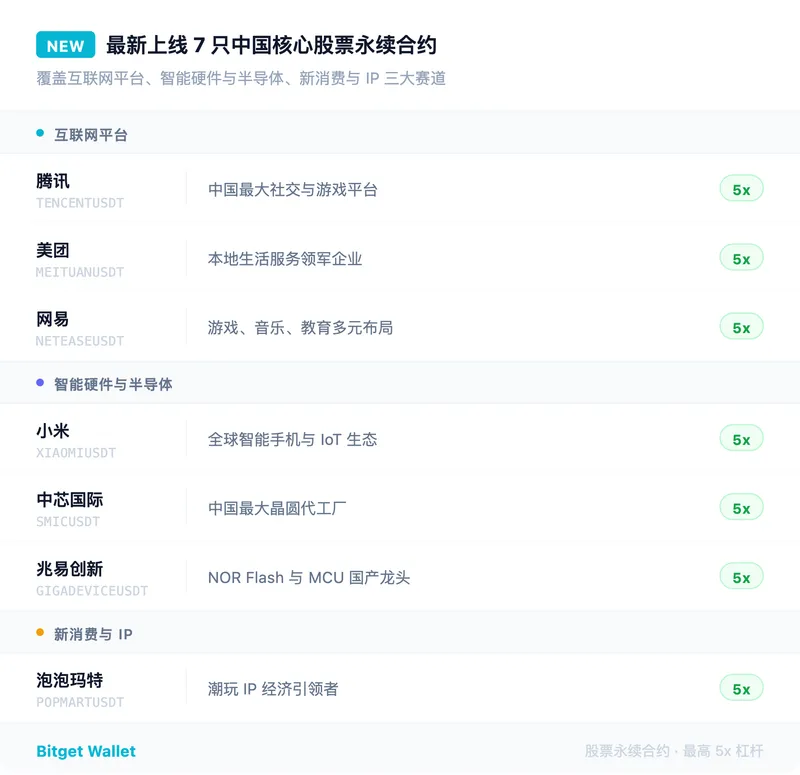Open the Bitget Wallet brand link

(x=86, y=751)
